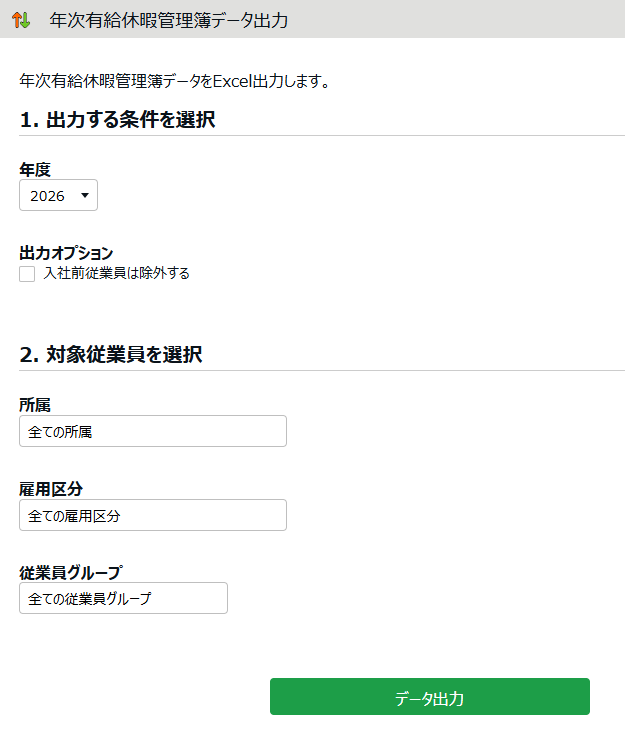Click the 2026 value in year box
The width and height of the screenshot is (625, 747).
point(47,196)
